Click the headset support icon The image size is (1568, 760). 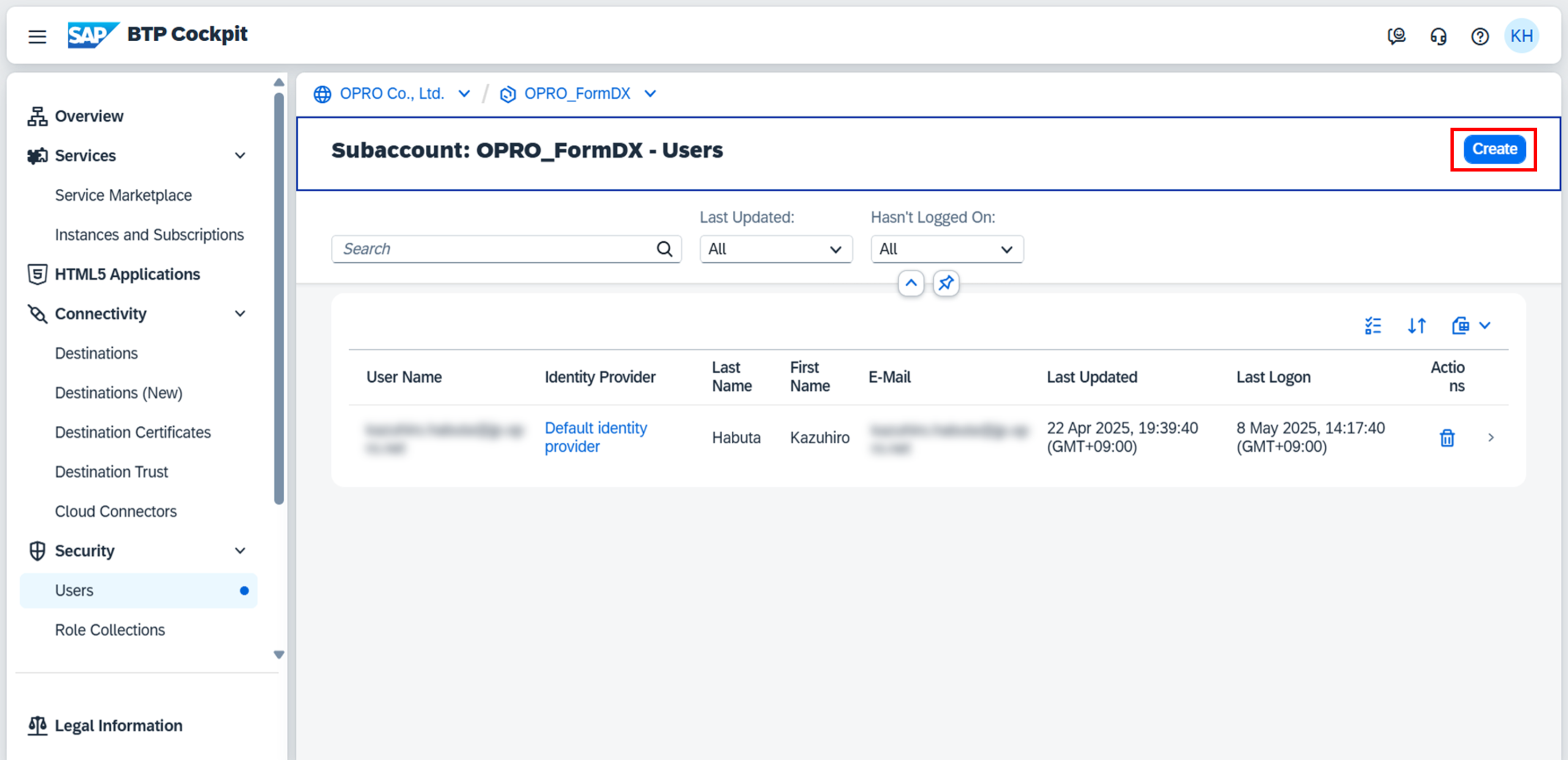pyautogui.click(x=1438, y=36)
